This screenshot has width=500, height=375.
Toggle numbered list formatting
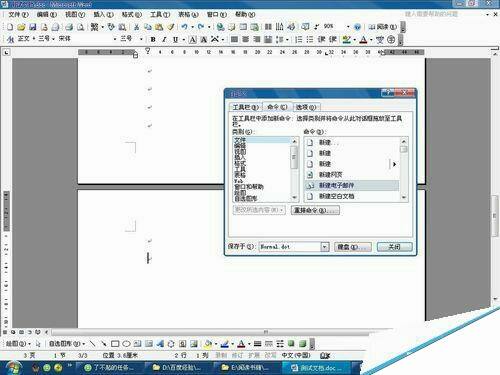click(299, 39)
